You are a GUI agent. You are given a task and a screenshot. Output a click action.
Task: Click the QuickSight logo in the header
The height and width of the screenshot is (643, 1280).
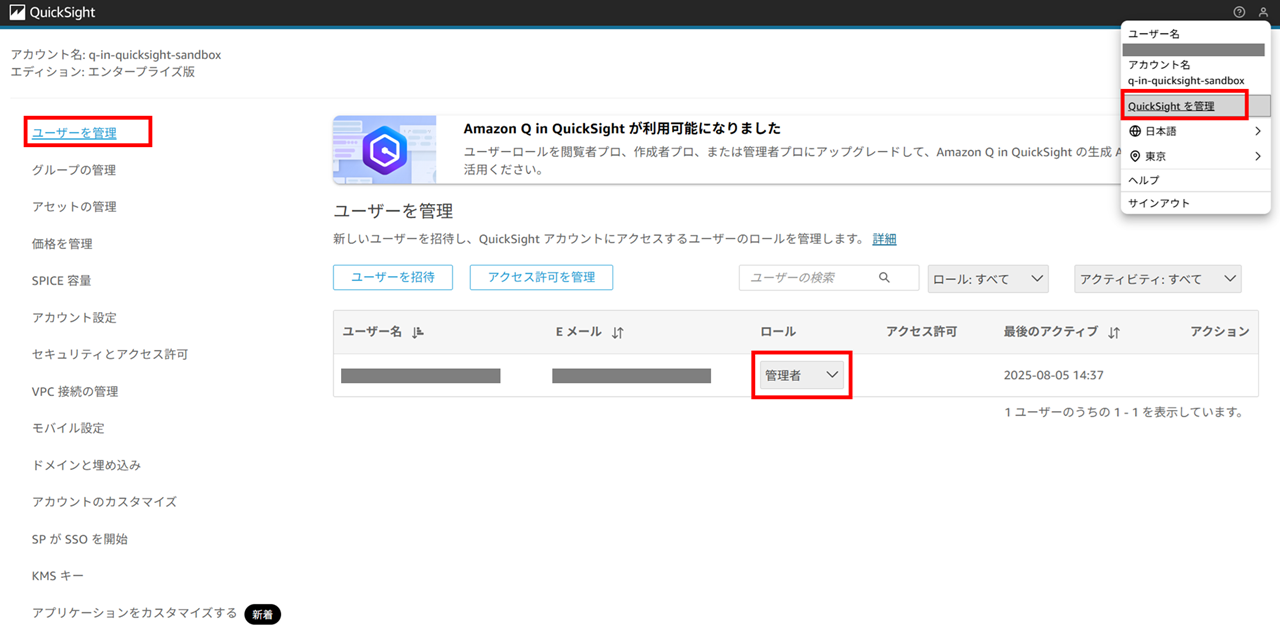click(x=52, y=12)
